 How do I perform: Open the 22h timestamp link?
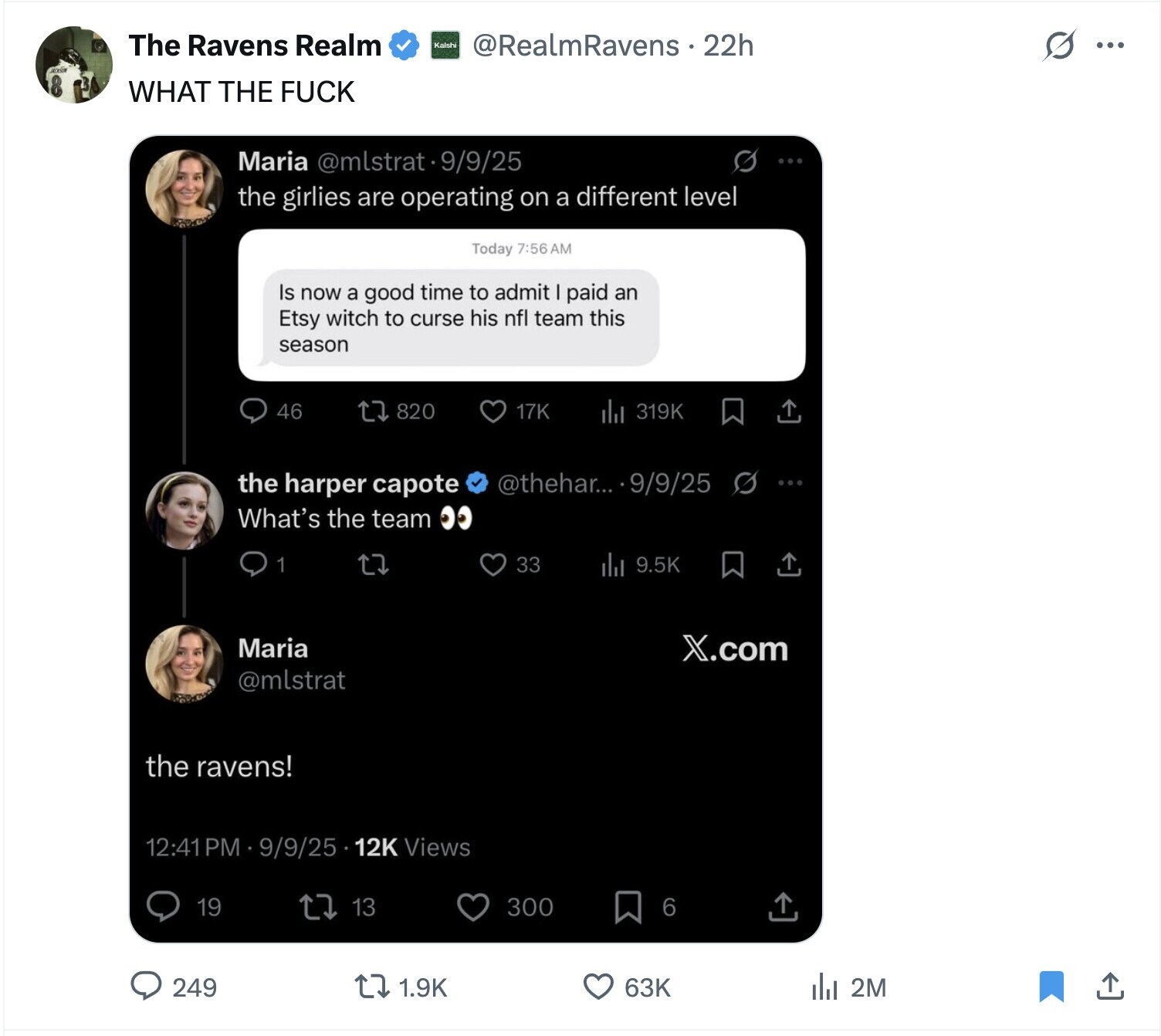point(728,46)
